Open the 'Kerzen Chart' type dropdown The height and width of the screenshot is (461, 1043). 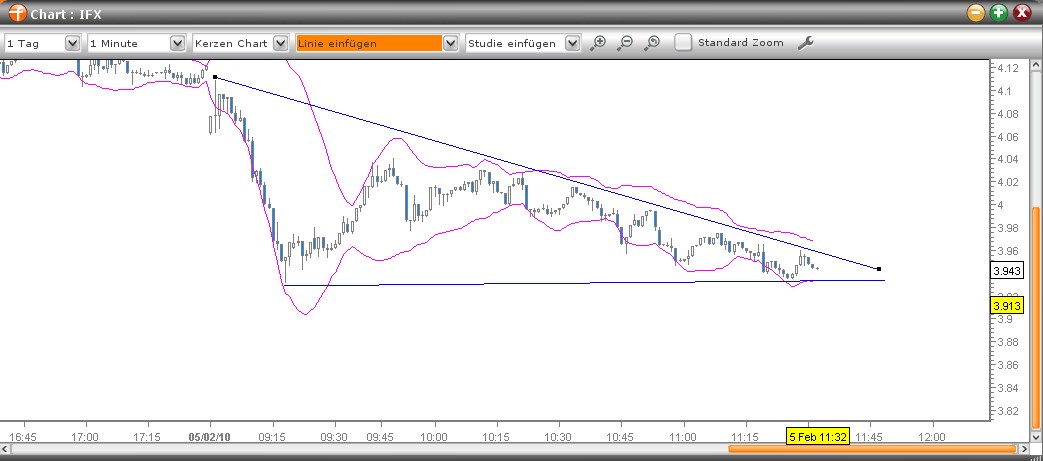[x=281, y=43]
